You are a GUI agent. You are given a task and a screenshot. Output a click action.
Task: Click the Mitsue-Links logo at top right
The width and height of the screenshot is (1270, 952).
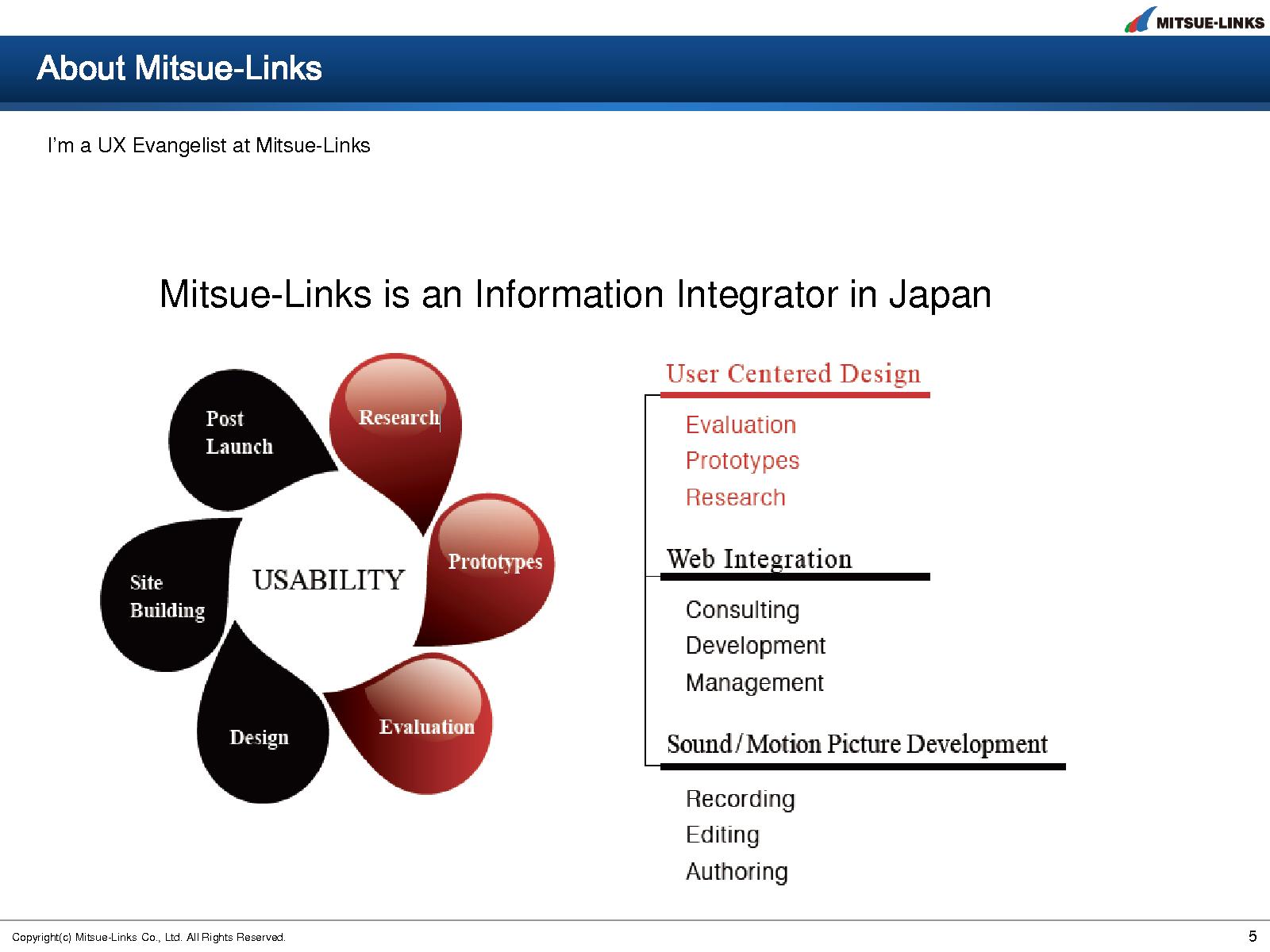(1194, 19)
